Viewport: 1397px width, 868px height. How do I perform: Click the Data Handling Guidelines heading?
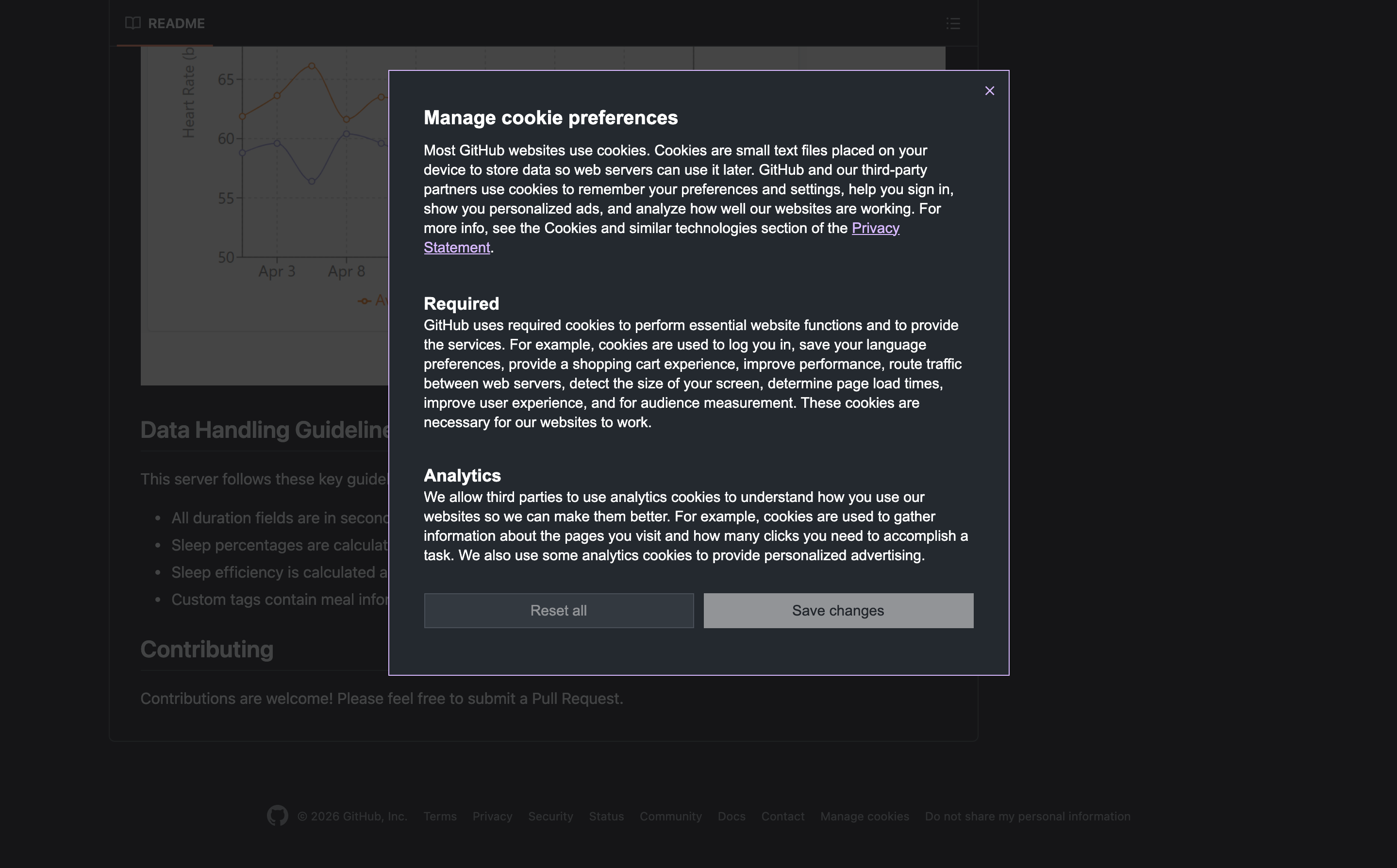(265, 430)
